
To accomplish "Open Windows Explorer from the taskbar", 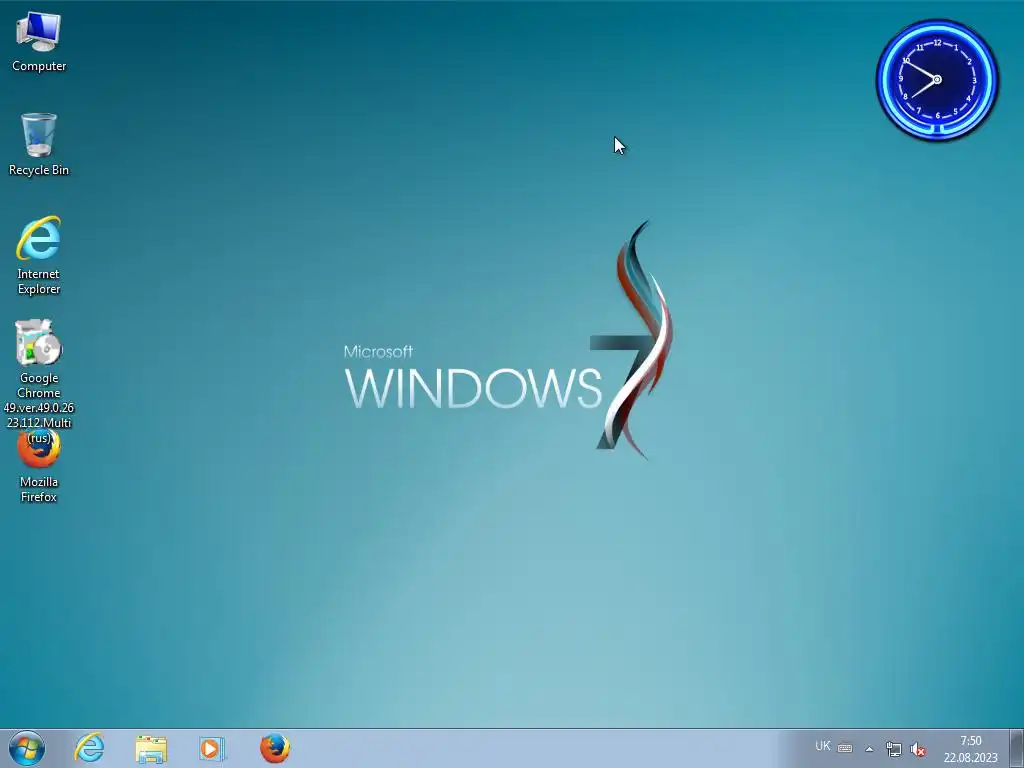I will (151, 748).
